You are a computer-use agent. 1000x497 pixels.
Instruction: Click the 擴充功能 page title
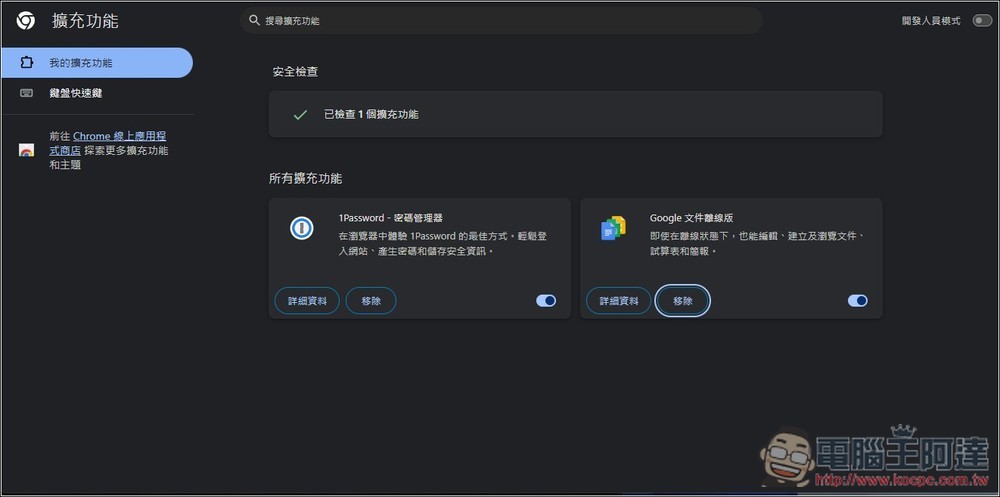(85, 21)
